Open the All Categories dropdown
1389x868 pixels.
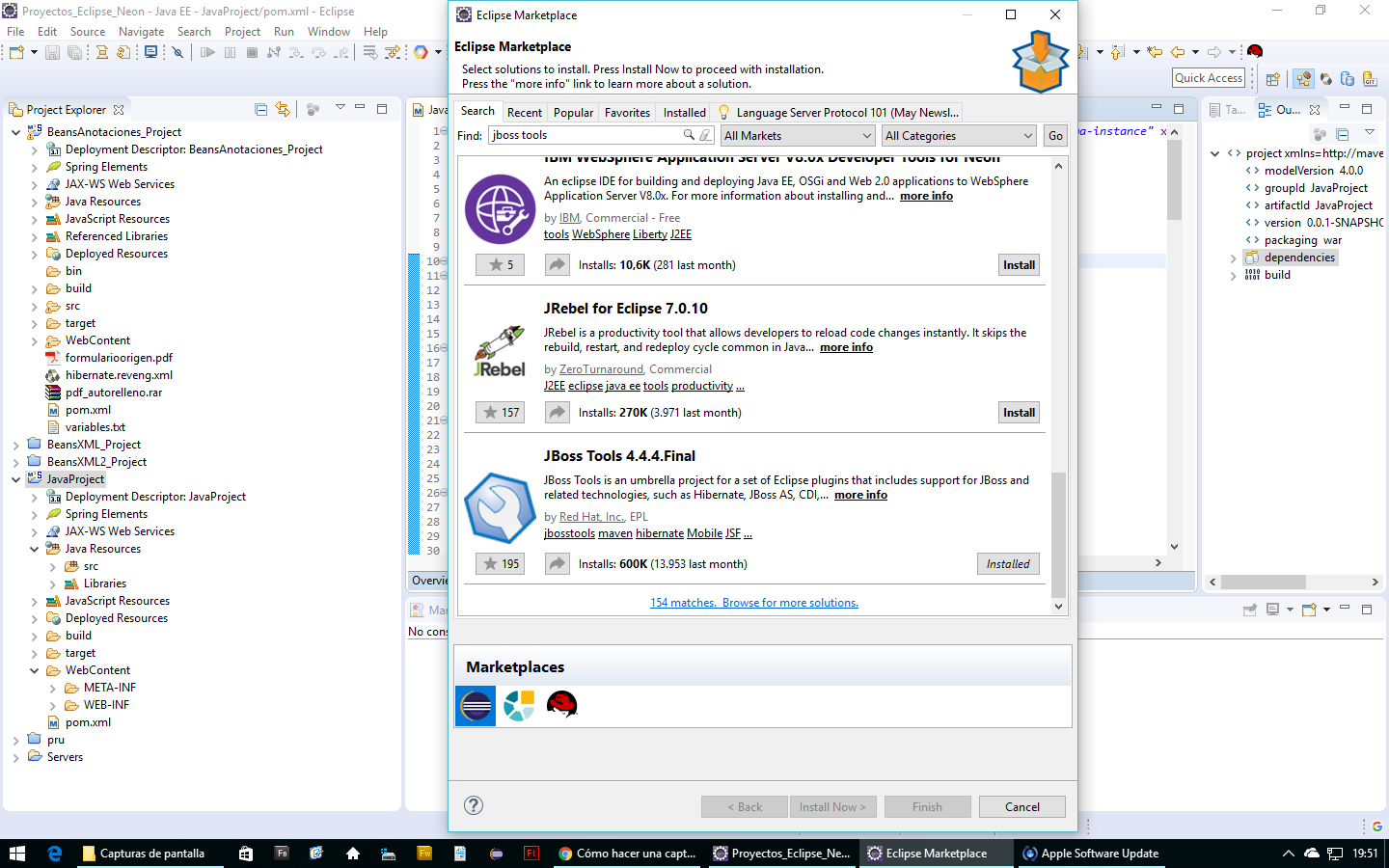(959, 136)
